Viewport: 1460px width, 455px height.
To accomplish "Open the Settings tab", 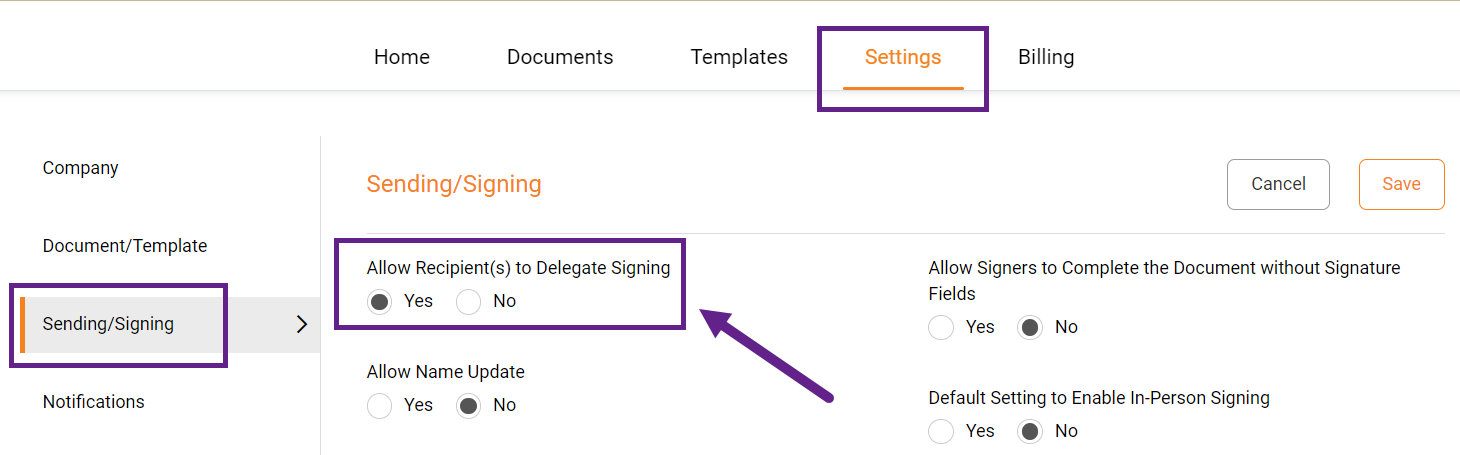I will pyautogui.click(x=903, y=57).
